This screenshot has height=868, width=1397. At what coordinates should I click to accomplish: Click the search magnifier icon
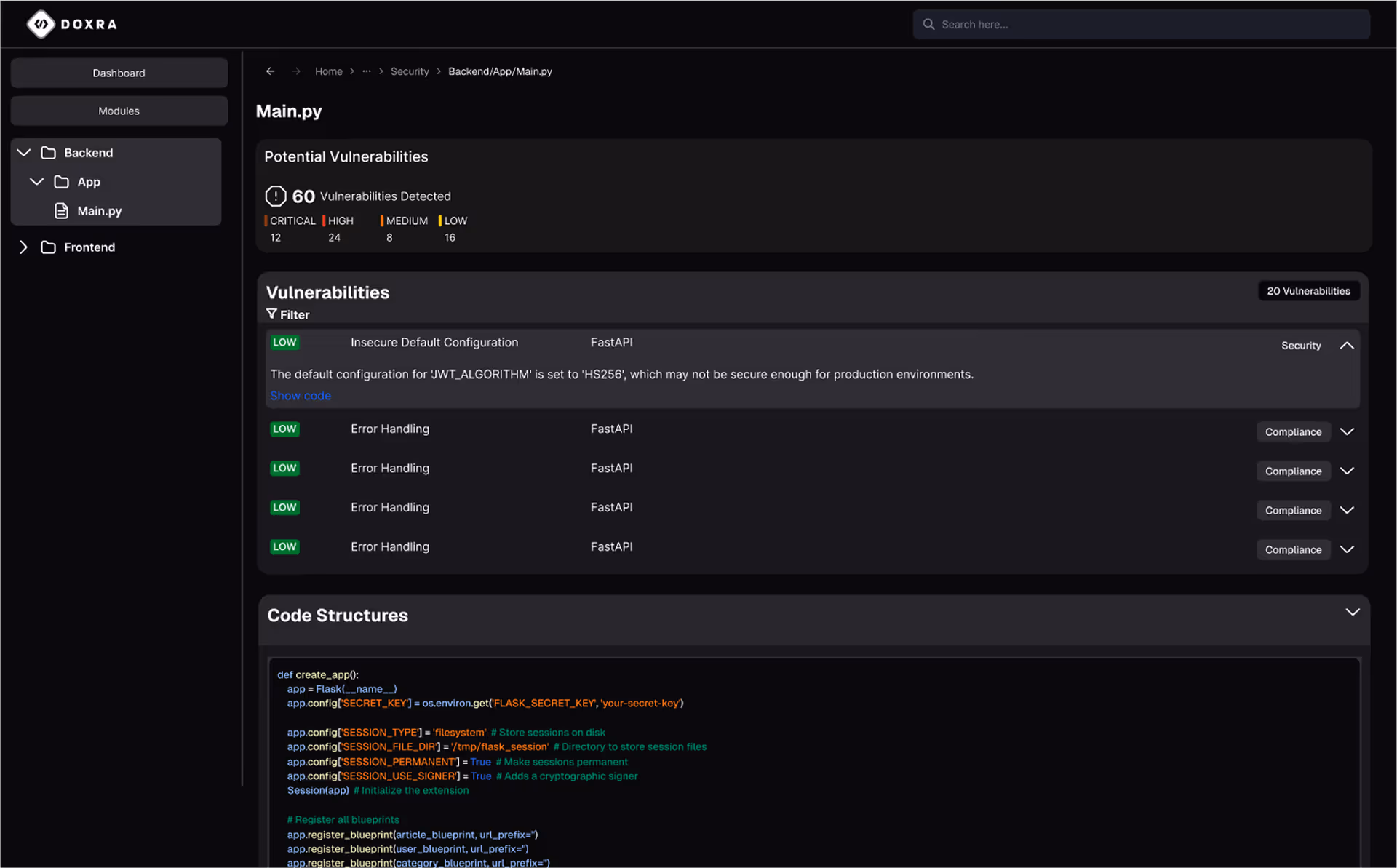point(928,24)
